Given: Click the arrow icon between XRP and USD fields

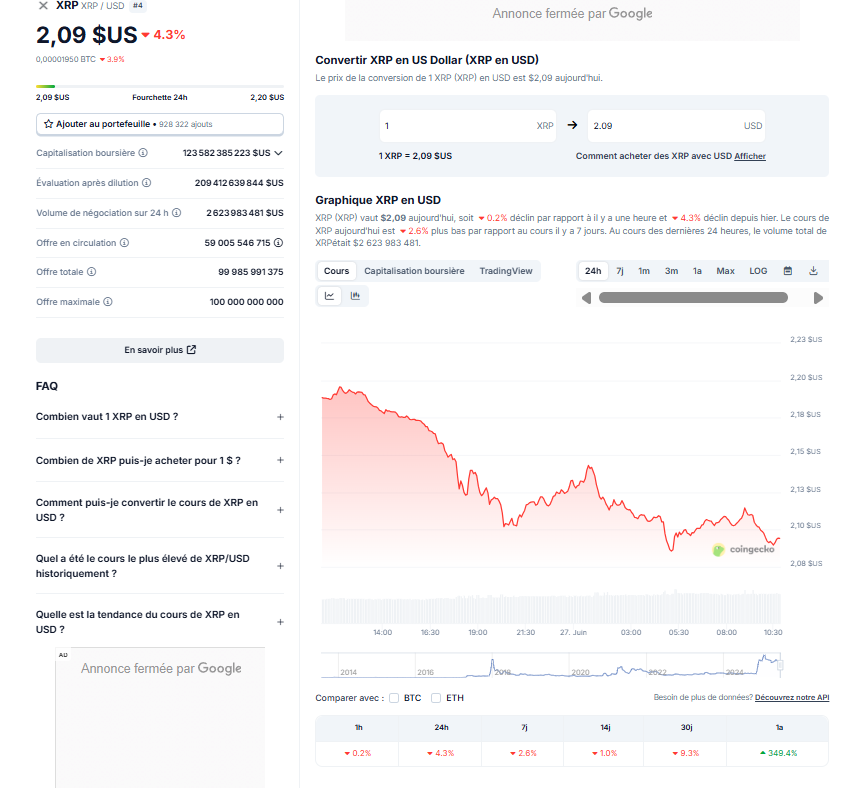Looking at the screenshot, I should pyautogui.click(x=572, y=125).
